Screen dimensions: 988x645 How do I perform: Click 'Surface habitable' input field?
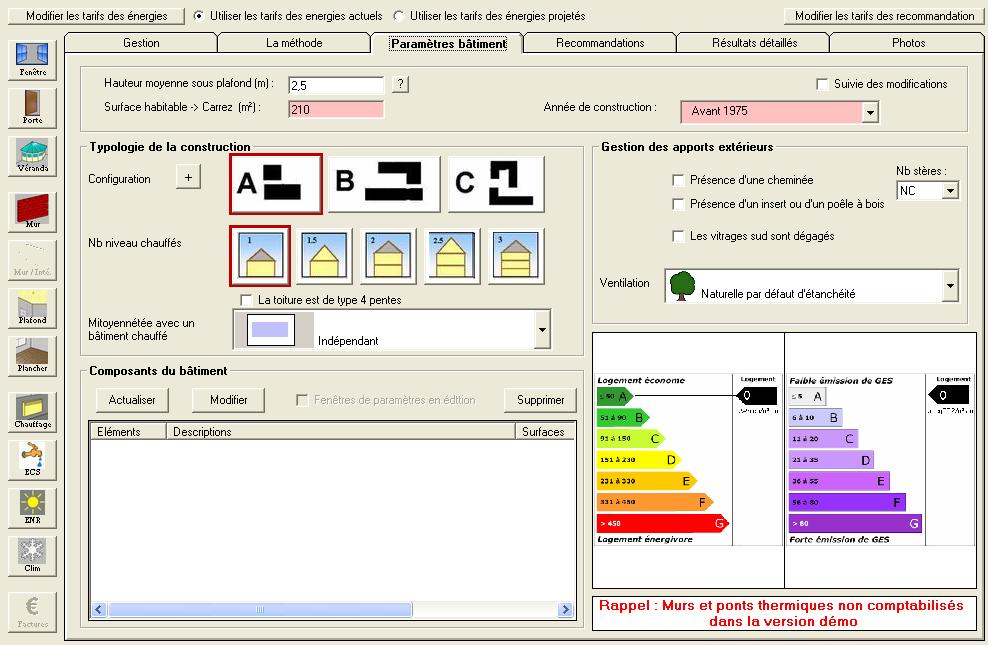click(x=336, y=109)
